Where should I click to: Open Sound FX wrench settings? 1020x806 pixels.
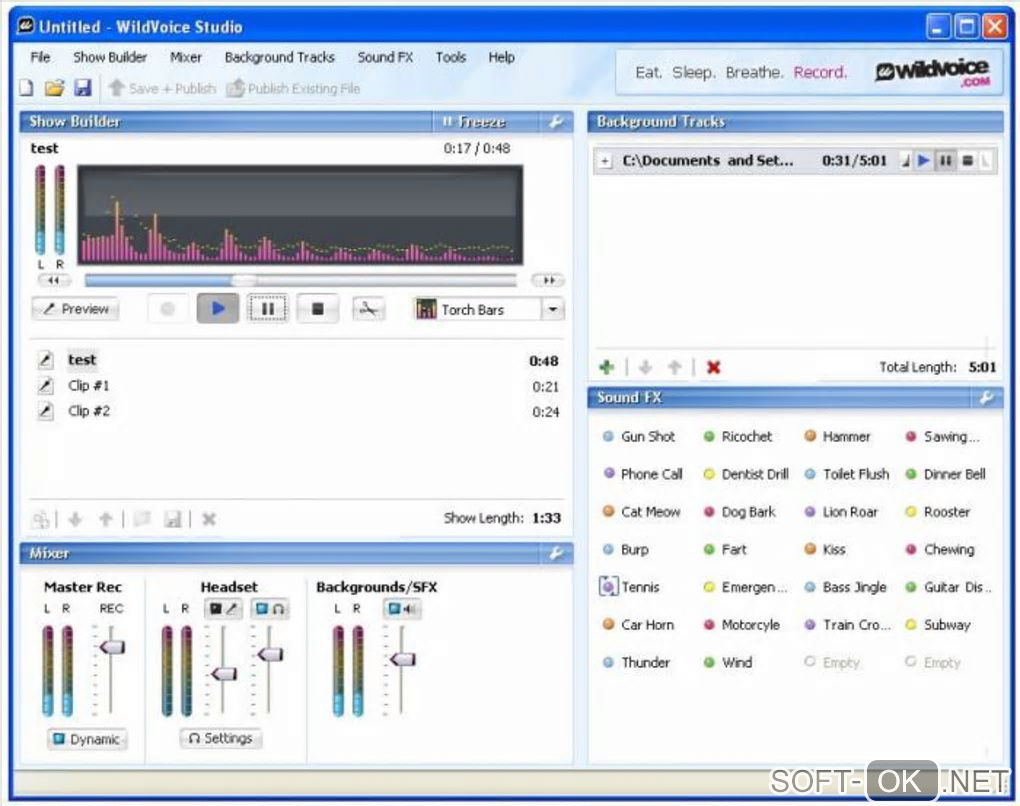pos(986,397)
